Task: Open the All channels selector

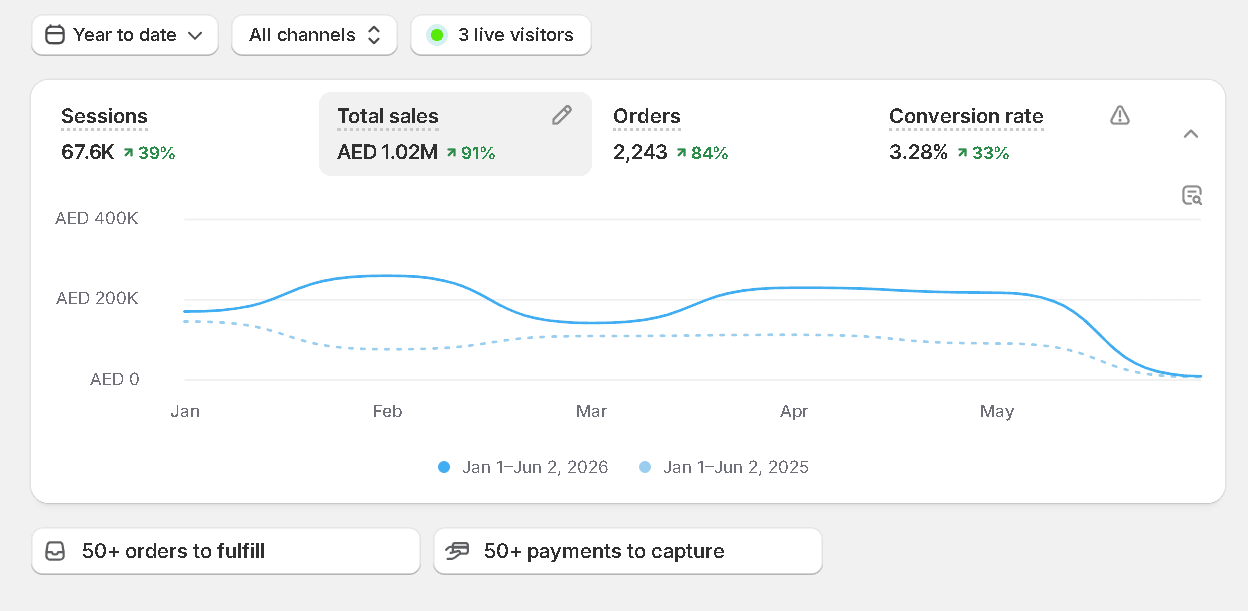Action: (x=314, y=35)
